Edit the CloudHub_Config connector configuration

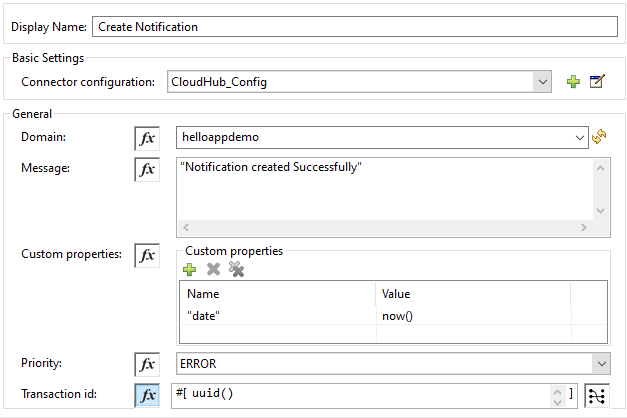(x=597, y=81)
